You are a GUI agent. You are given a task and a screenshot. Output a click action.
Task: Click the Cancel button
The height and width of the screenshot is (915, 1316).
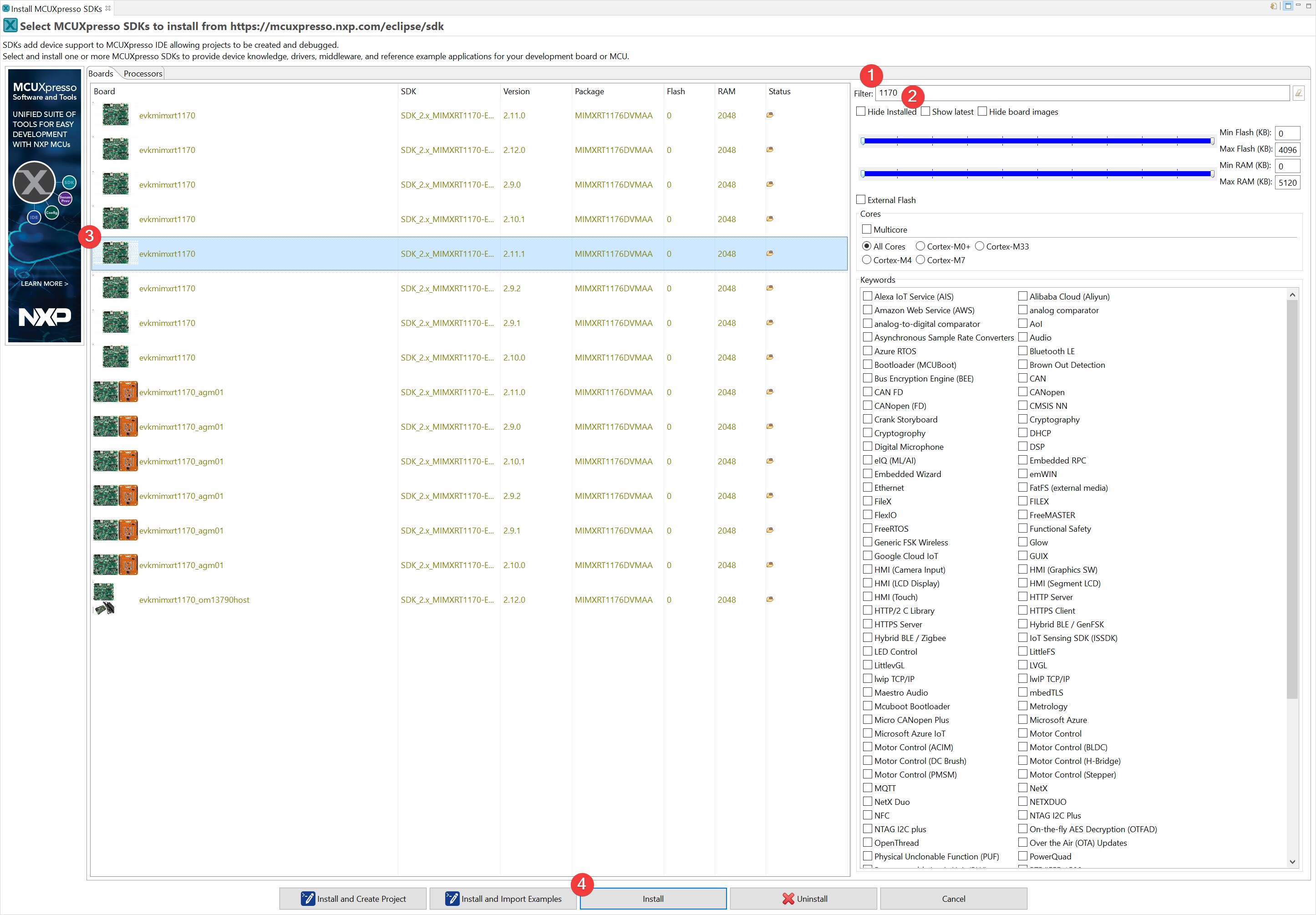(x=953, y=898)
